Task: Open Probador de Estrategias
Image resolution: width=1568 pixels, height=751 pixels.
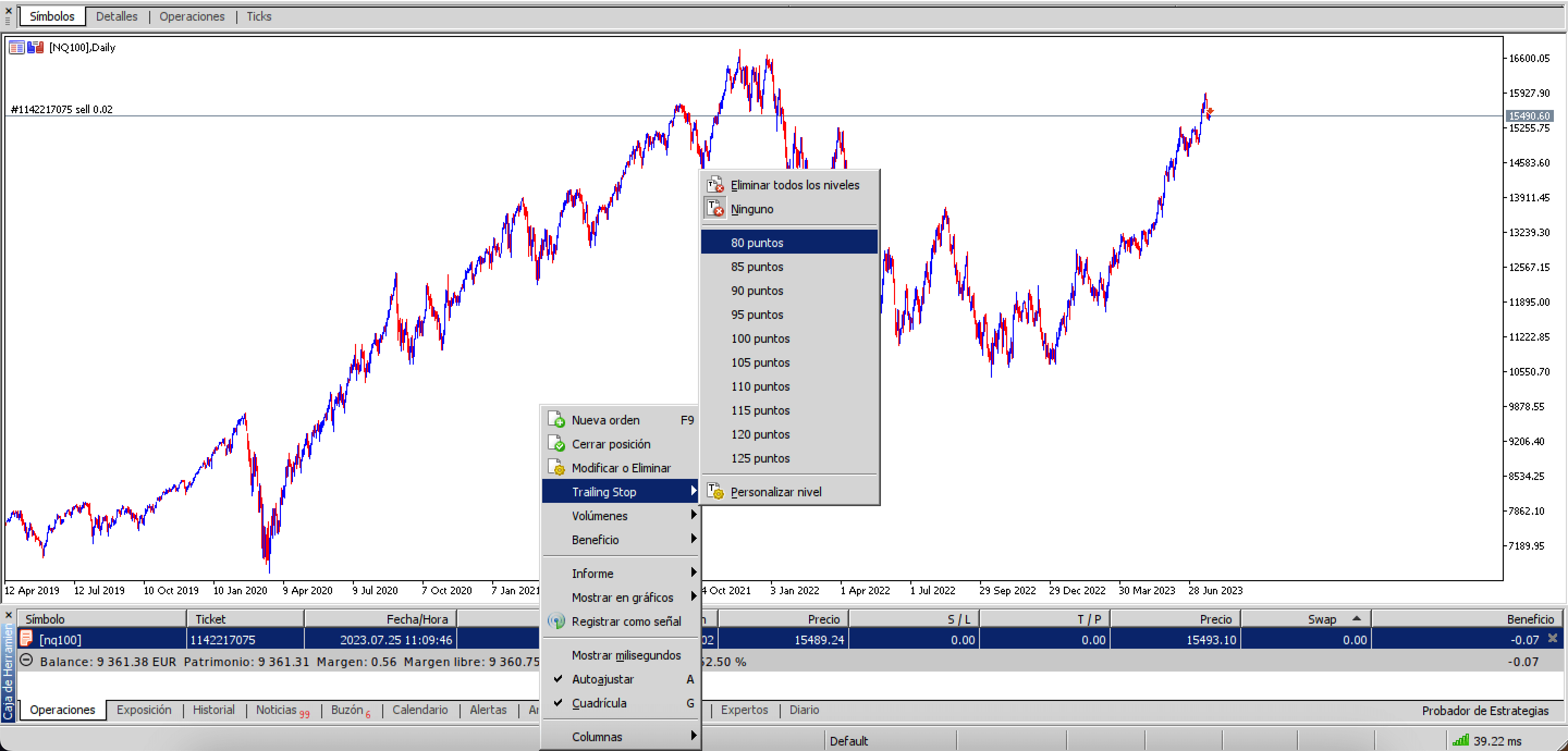Action: pyautogui.click(x=1485, y=710)
